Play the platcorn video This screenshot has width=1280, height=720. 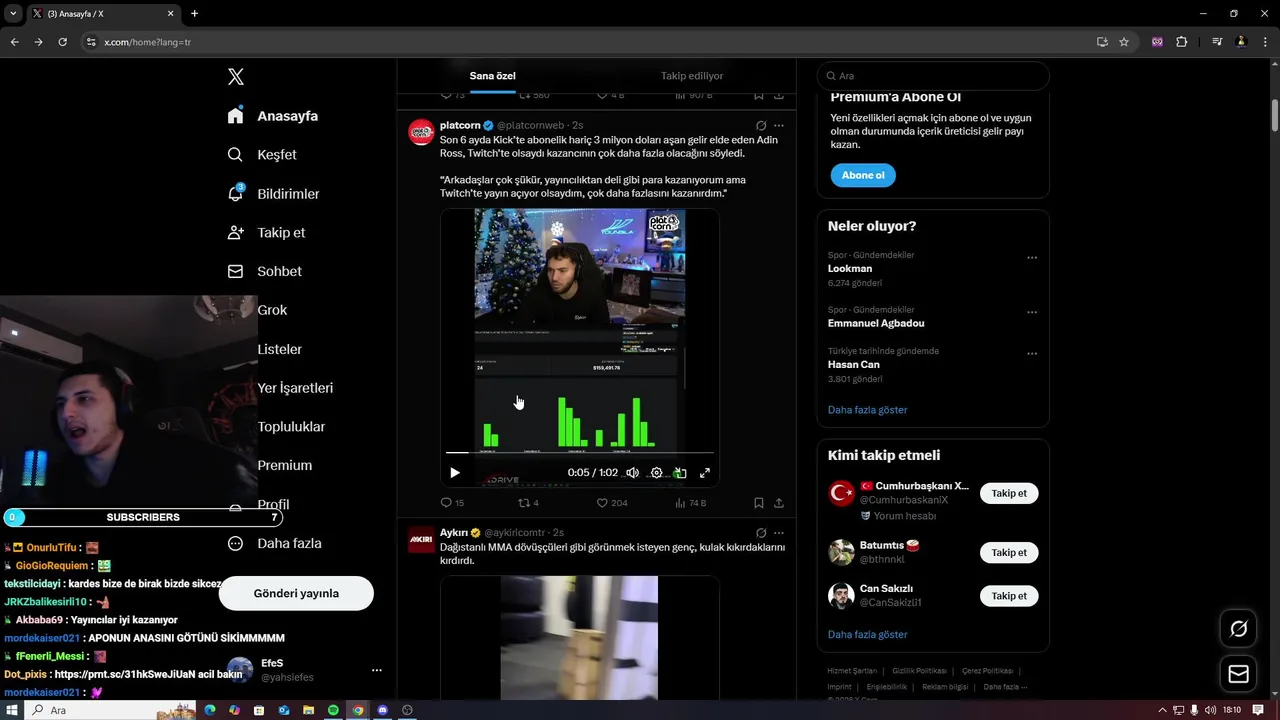(455, 473)
